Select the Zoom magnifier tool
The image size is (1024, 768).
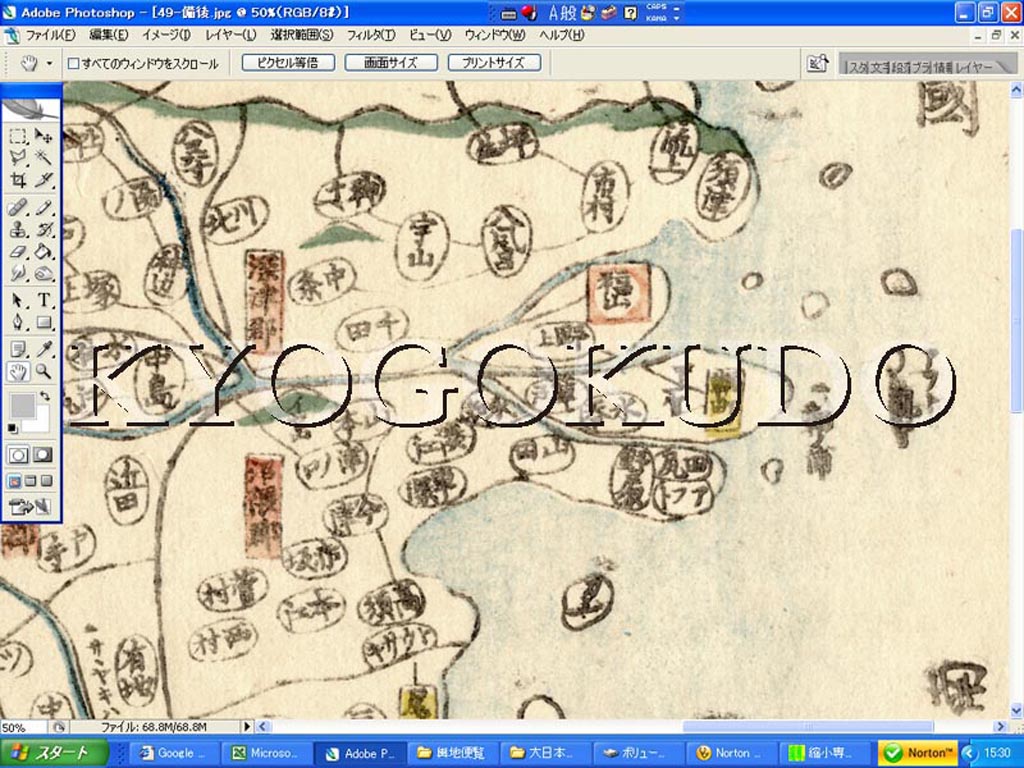click(43, 372)
